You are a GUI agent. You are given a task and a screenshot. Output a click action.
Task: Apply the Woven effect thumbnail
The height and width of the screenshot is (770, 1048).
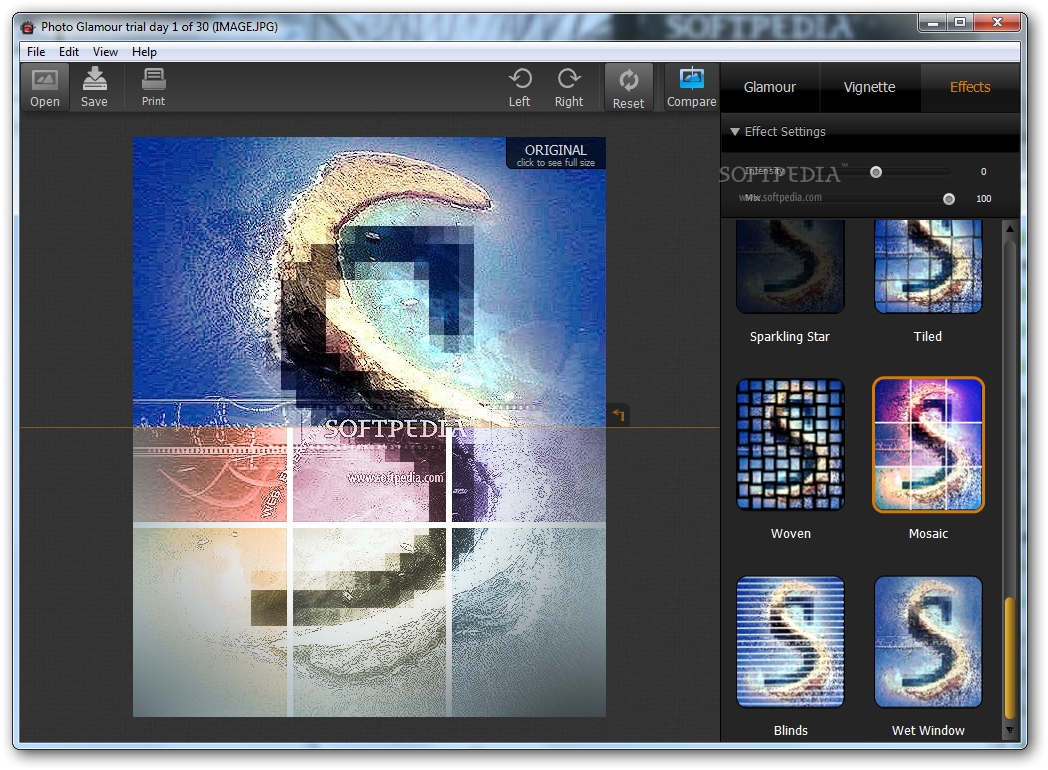coord(790,444)
